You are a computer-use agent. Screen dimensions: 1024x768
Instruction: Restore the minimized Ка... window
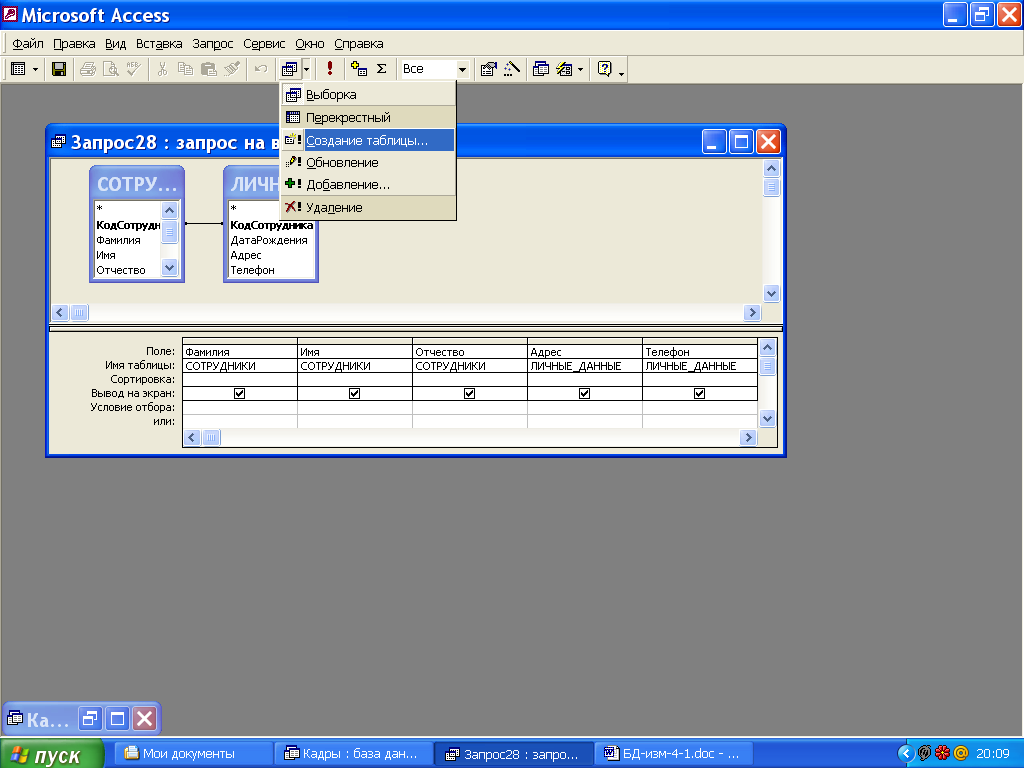90,719
